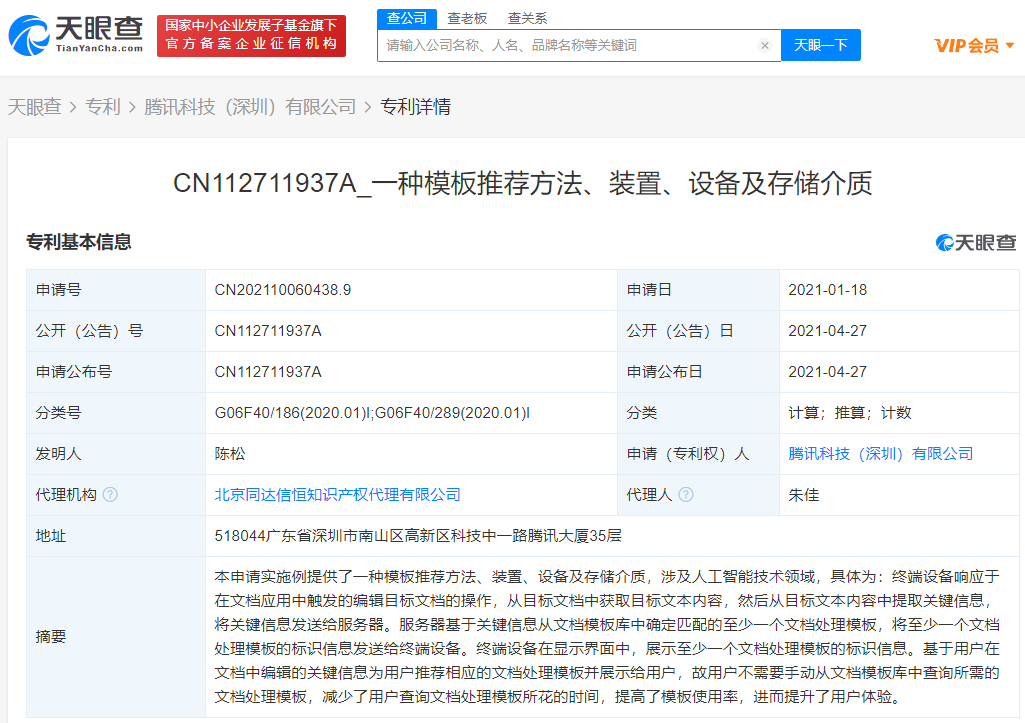1025x723 pixels.
Task: Click the 摘要 row label
Action: pos(50,637)
